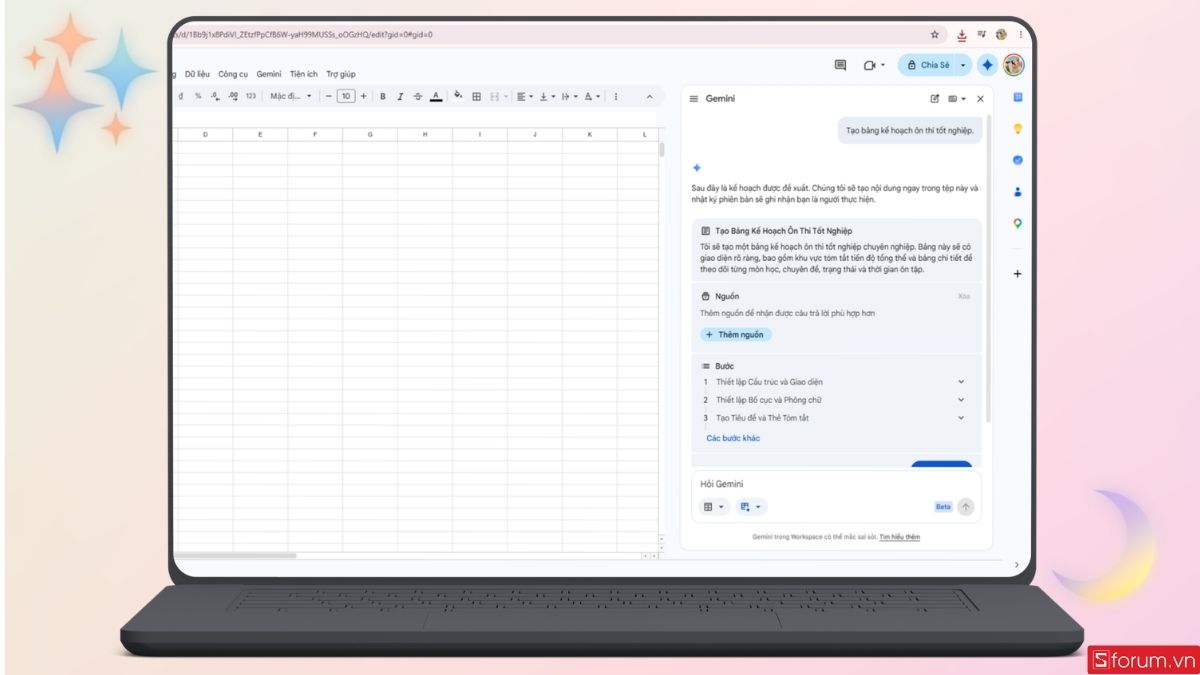This screenshot has width=1200, height=675.
Task: Click the side panel collapse arrow at bottom right
Action: point(1018,565)
